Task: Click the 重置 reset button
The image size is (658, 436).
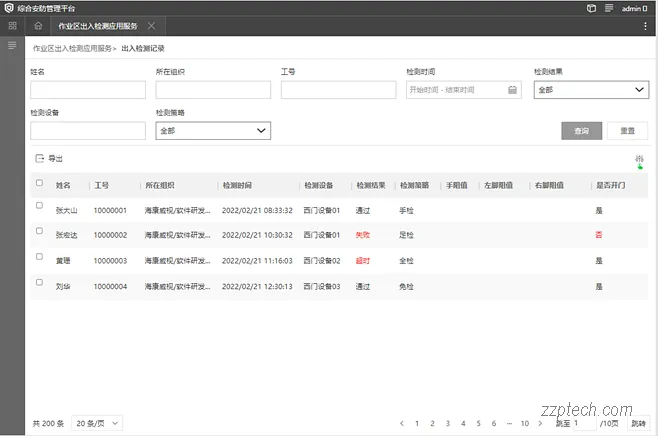Action: 627,131
